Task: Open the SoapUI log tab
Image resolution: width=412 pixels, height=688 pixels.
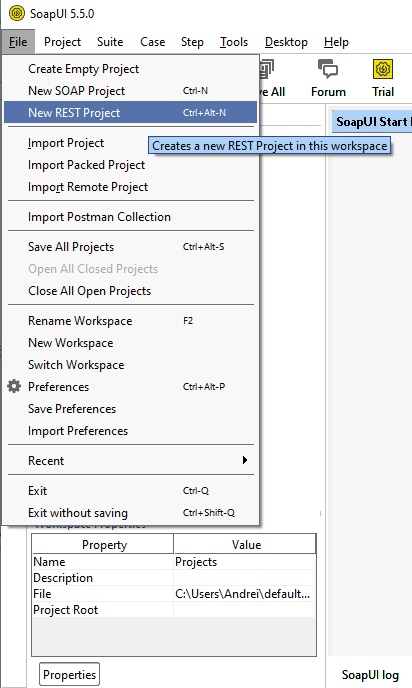Action: pos(370,674)
